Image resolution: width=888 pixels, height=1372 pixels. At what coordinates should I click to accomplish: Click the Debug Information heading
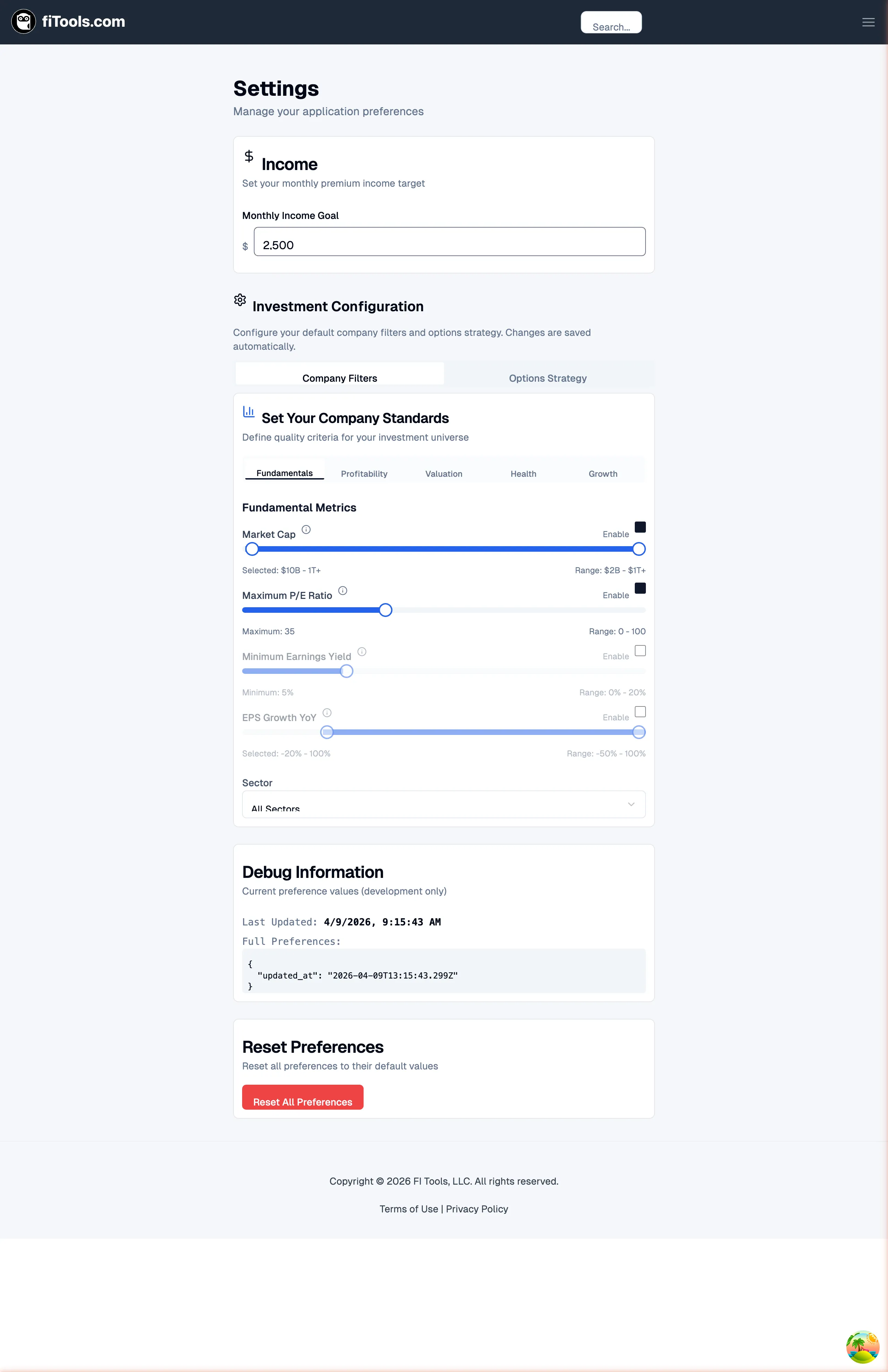(x=312, y=872)
